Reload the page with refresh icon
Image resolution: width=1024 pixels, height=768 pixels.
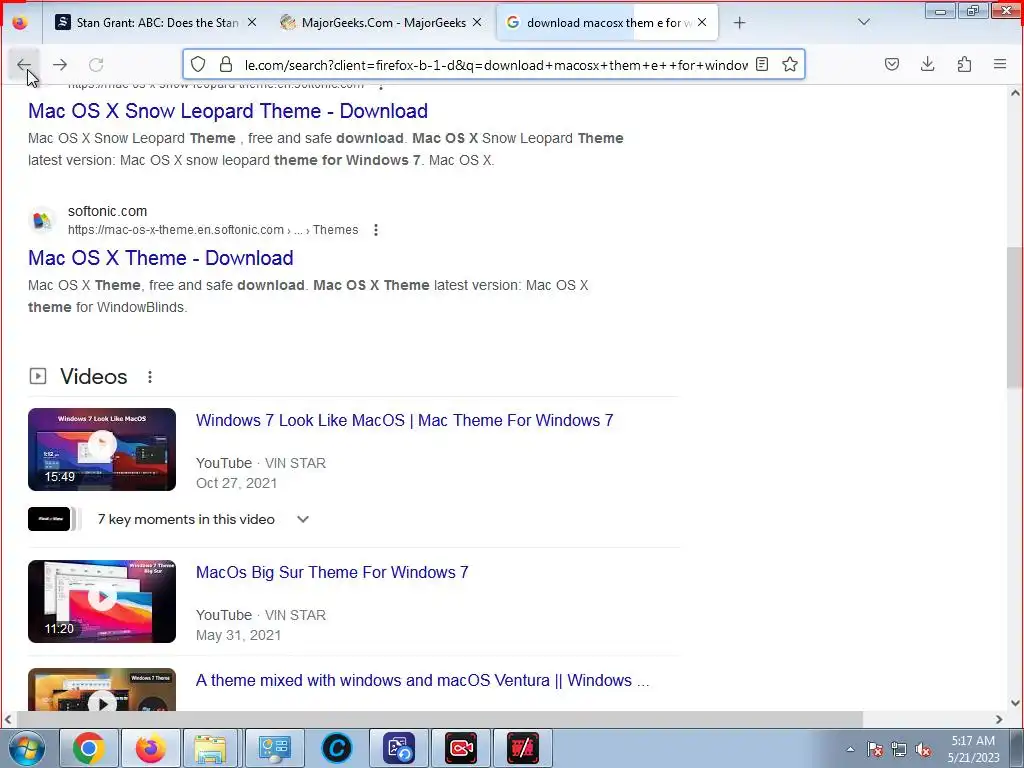click(96, 65)
